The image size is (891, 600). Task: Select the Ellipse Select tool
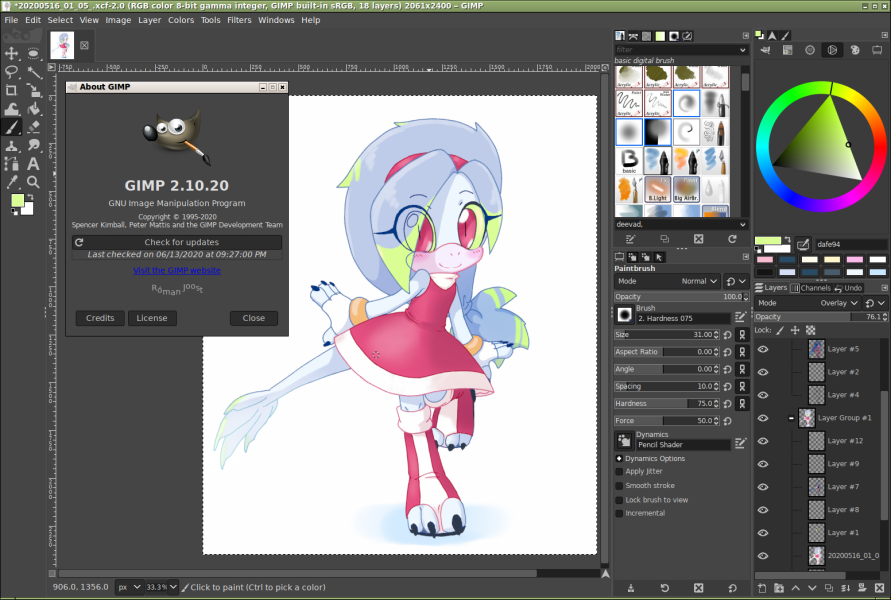(x=33, y=53)
